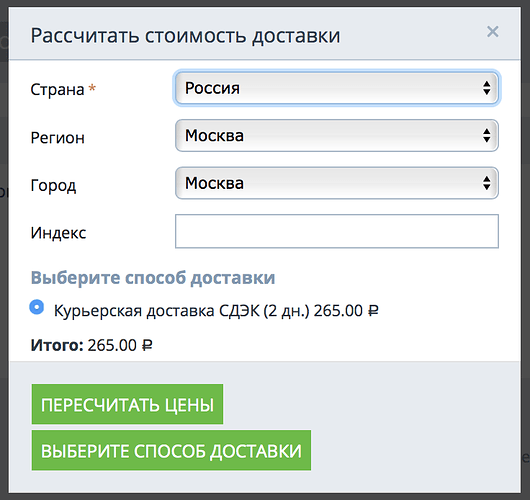Click the Выберите способ доставки heading
This screenshot has width=530, height=500.
point(153,278)
